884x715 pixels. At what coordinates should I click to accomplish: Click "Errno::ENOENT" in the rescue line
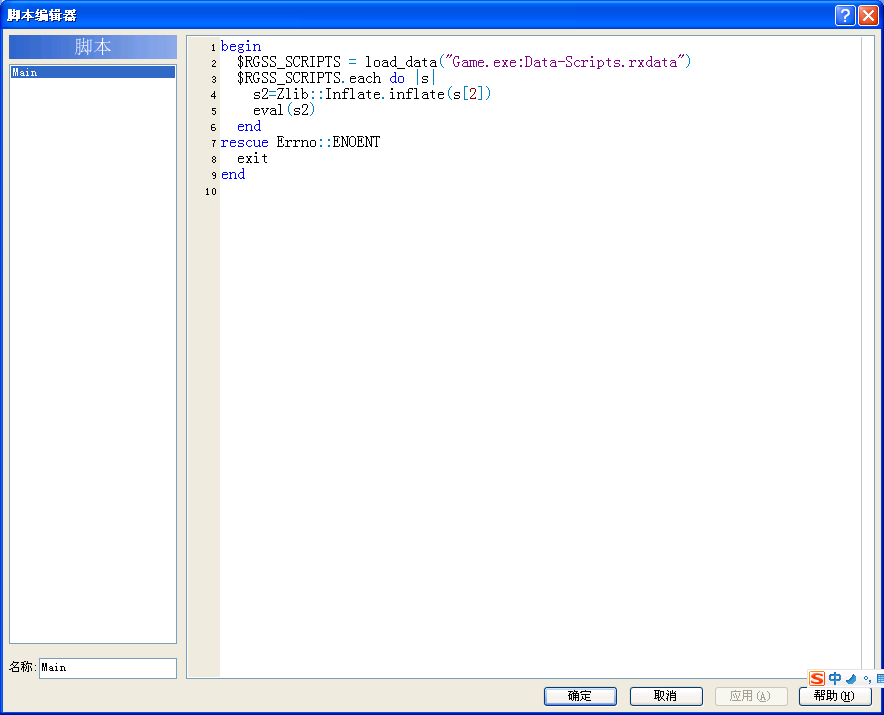(328, 142)
